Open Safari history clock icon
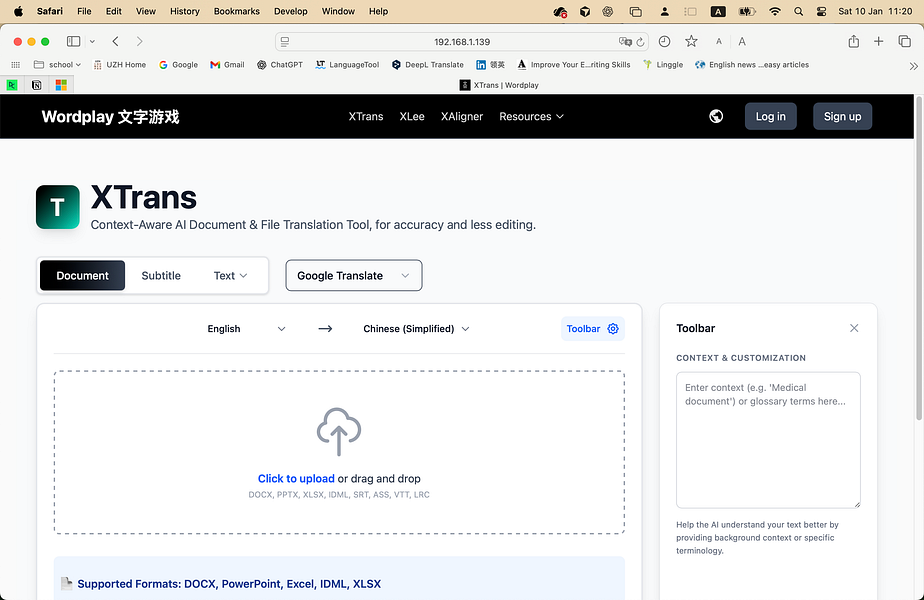This screenshot has width=924, height=600. pyautogui.click(x=664, y=41)
